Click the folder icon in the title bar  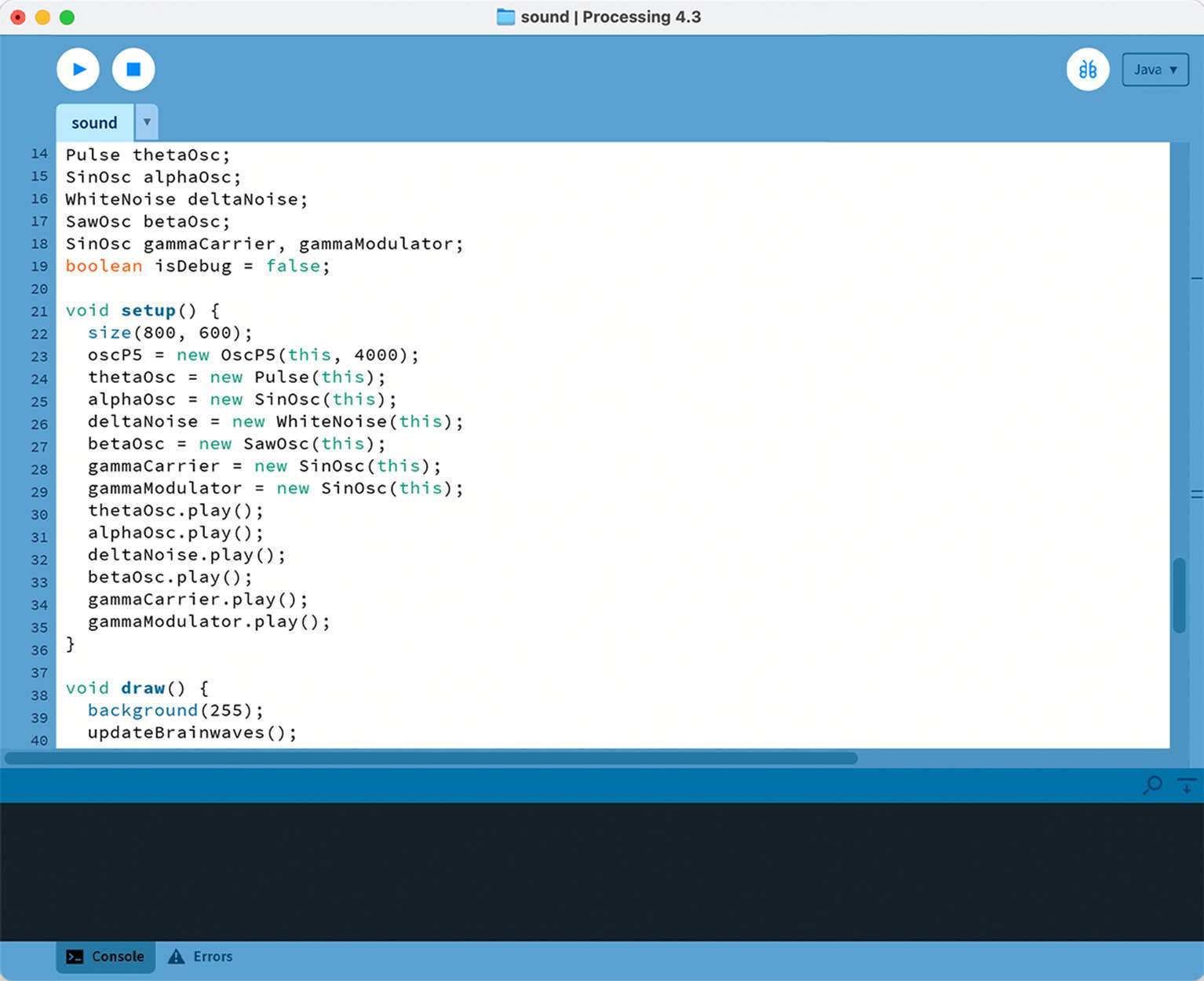tap(505, 17)
